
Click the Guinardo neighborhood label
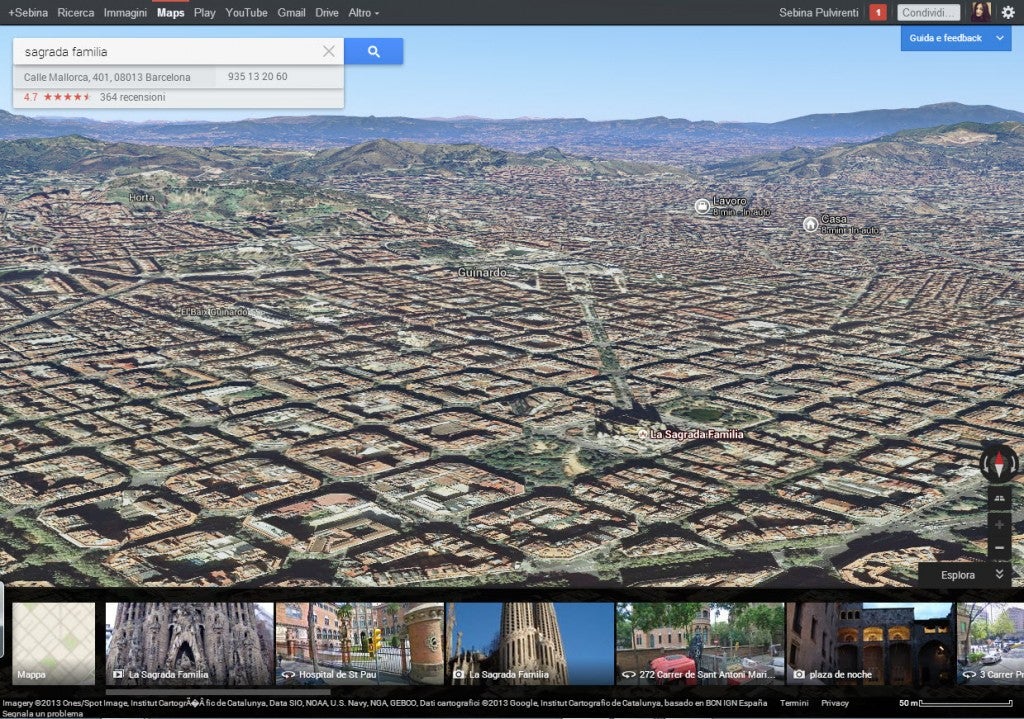coord(482,272)
